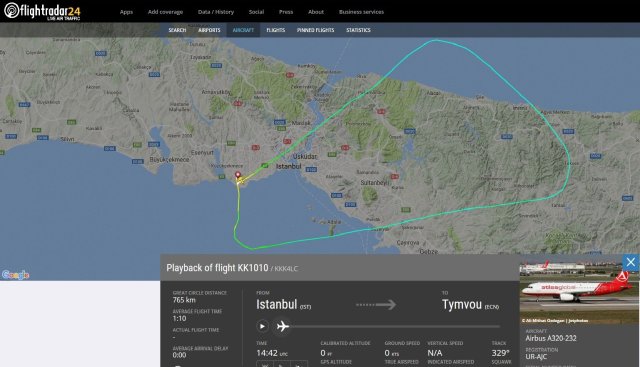Click the Gebze map label
This screenshot has width=640, height=367.
pos(429,251)
